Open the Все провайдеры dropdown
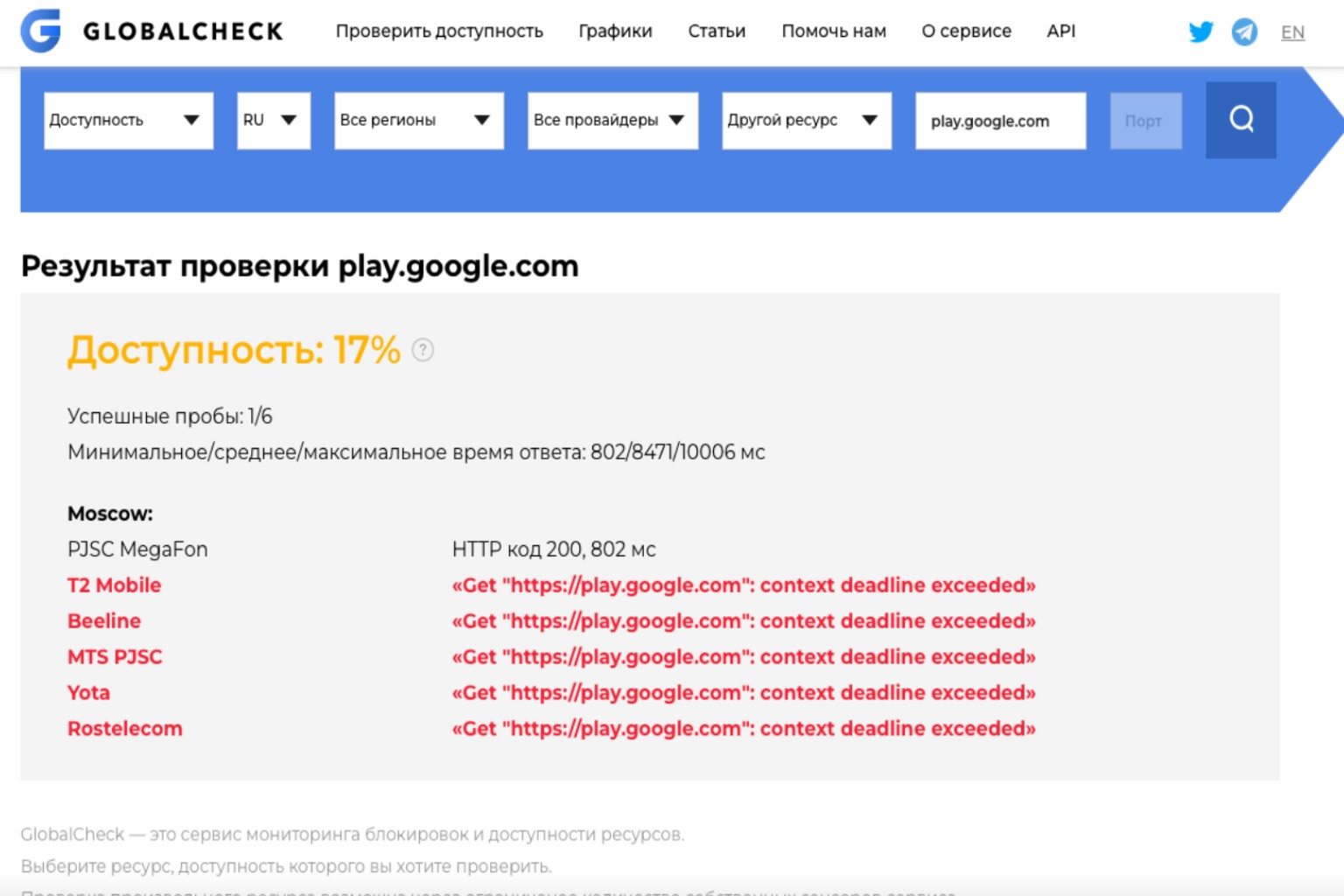The image size is (1344, 896). tap(612, 121)
